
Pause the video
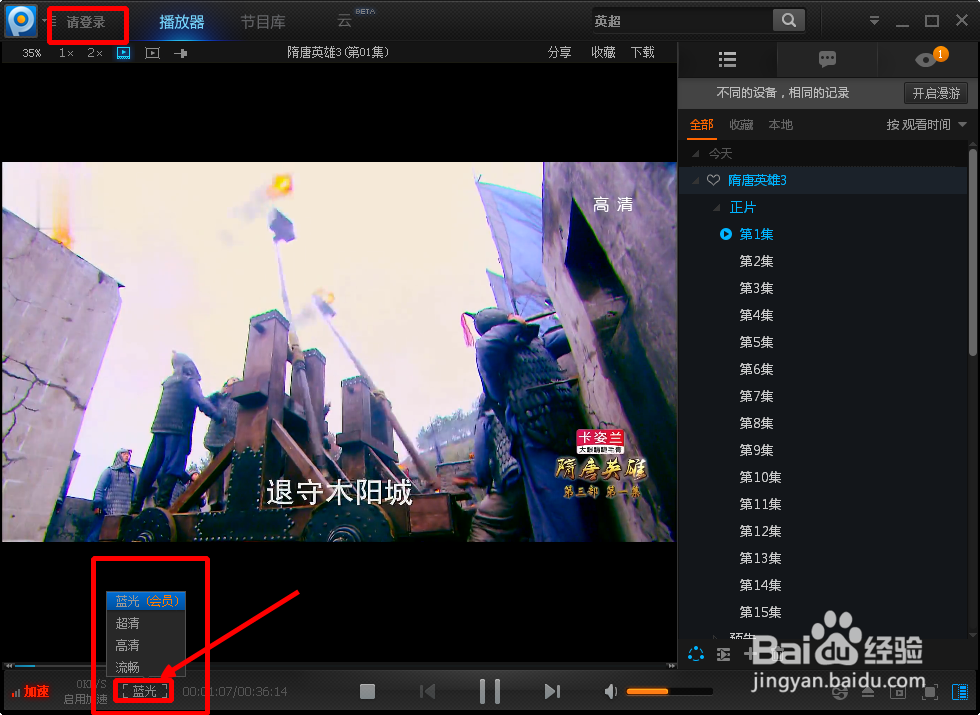tap(490, 691)
